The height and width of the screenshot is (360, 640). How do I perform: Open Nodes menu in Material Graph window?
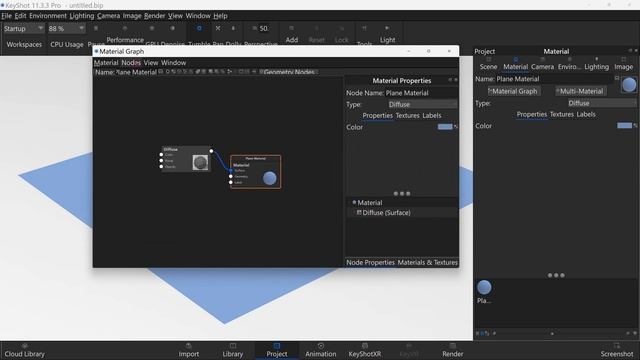131,63
